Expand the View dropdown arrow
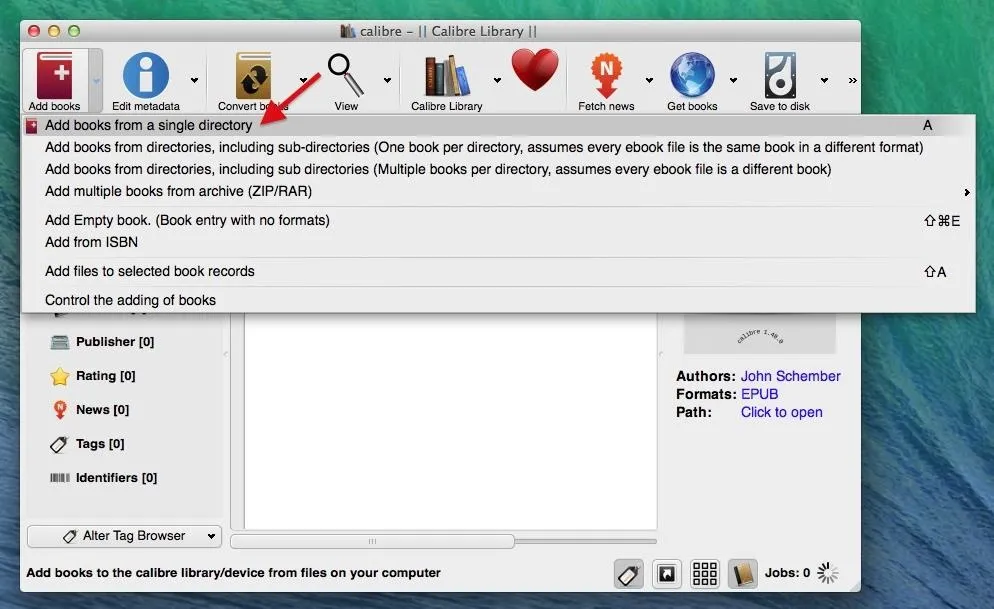 [x=387, y=80]
